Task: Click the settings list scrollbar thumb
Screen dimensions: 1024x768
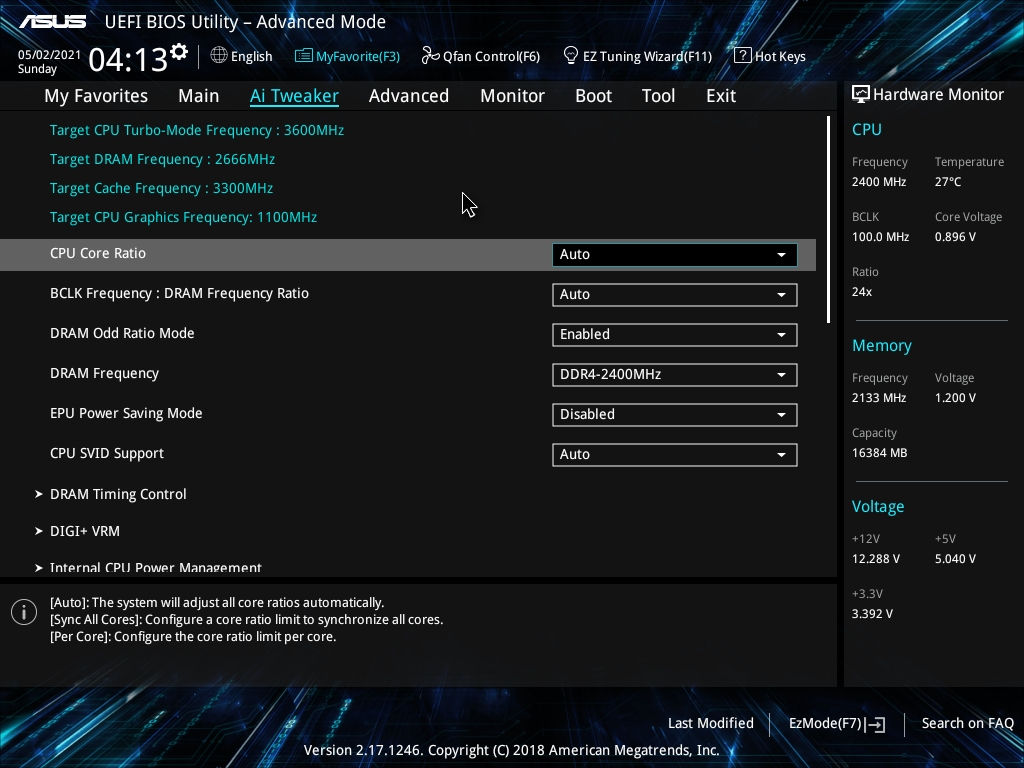Action: coord(828,219)
